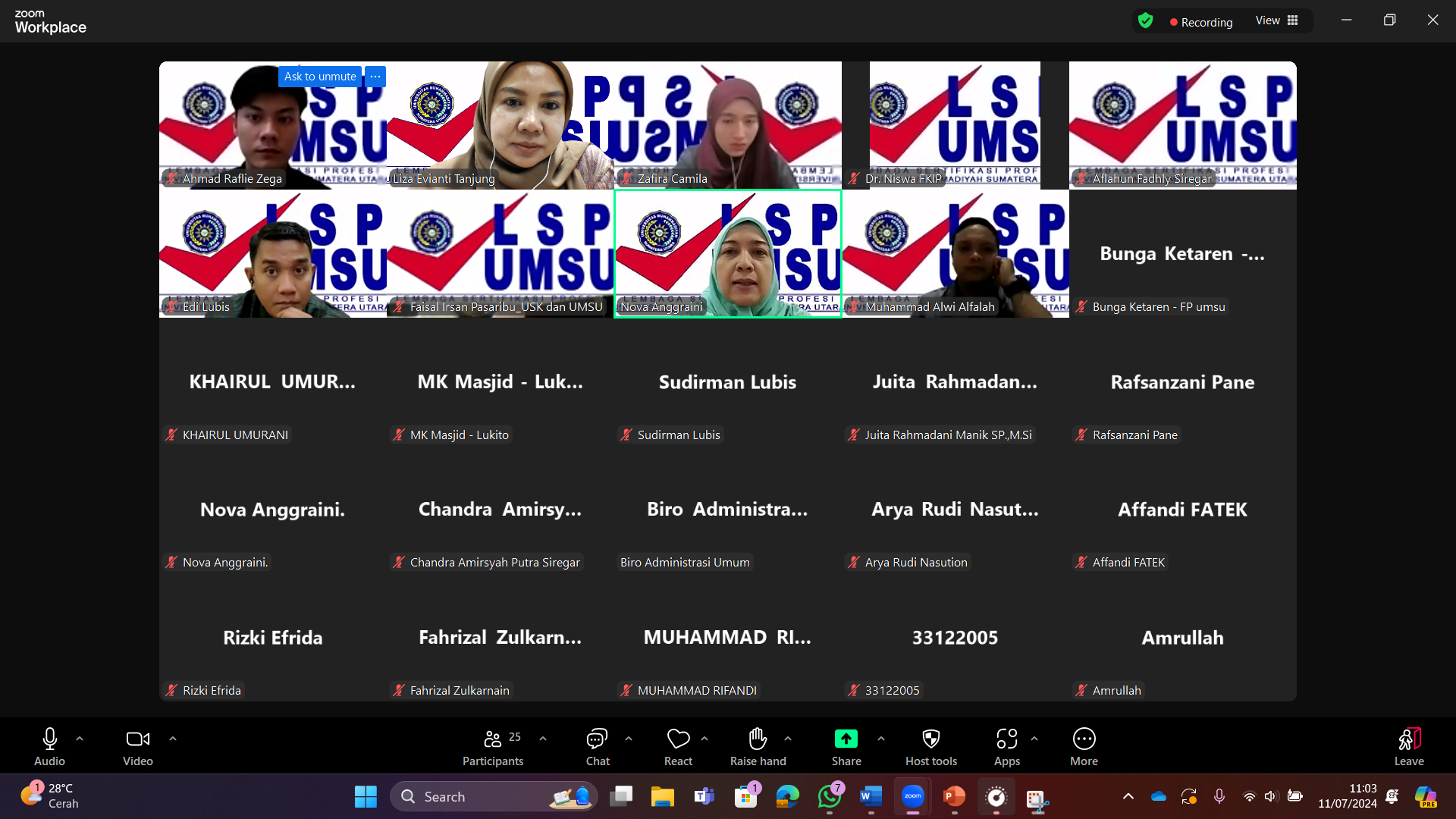The image size is (1456, 819).
Task: Toggle the Audio microphone button
Action: pyautogui.click(x=49, y=747)
